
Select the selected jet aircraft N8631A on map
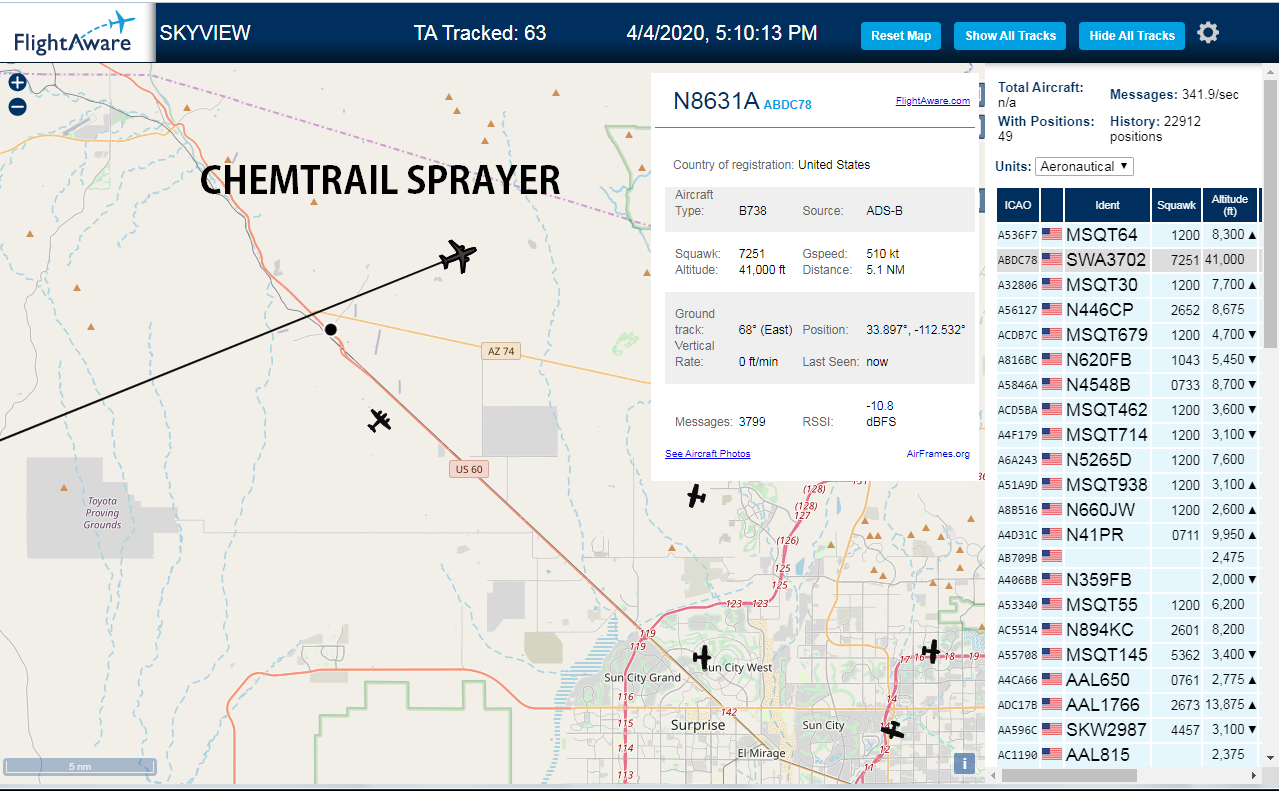pos(458,257)
